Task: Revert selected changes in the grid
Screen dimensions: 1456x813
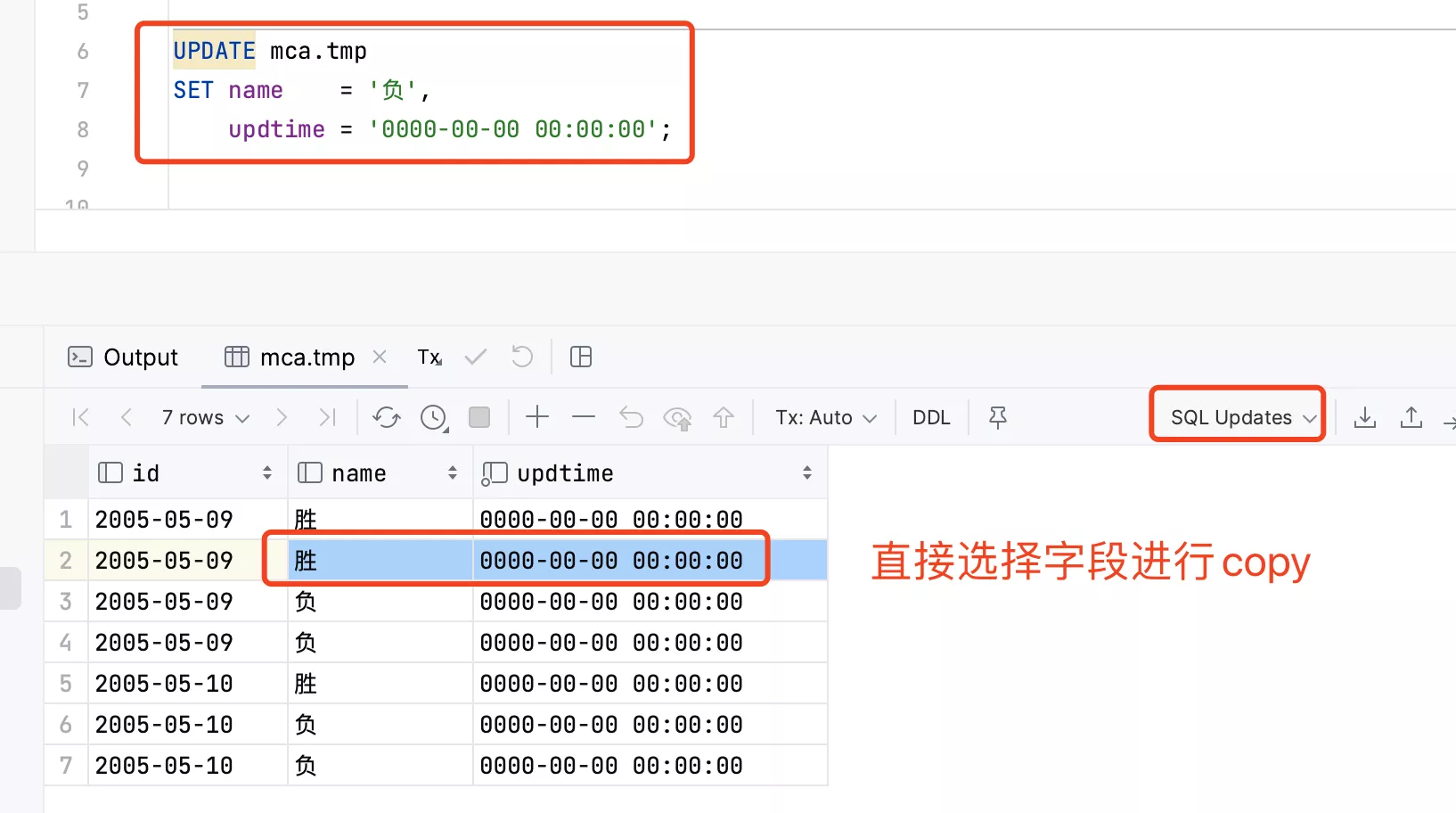Action: (x=631, y=417)
